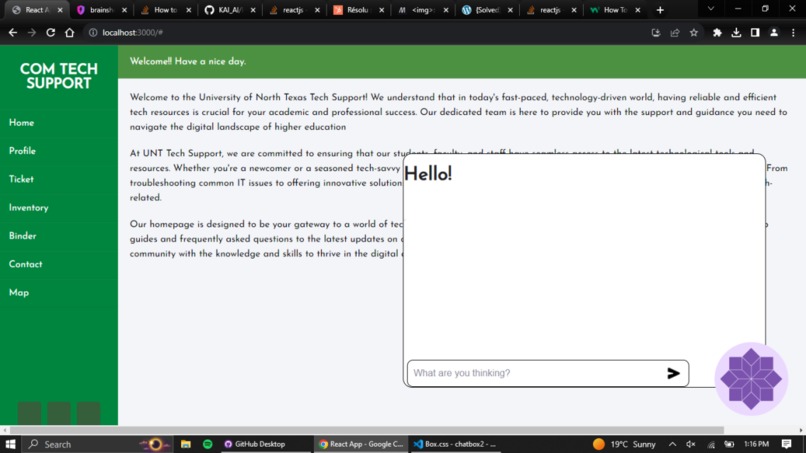Viewport: 806px width, 453px height.
Task: Click 'Welcome!! Have a nice day.' banner text
Action: pos(188,61)
